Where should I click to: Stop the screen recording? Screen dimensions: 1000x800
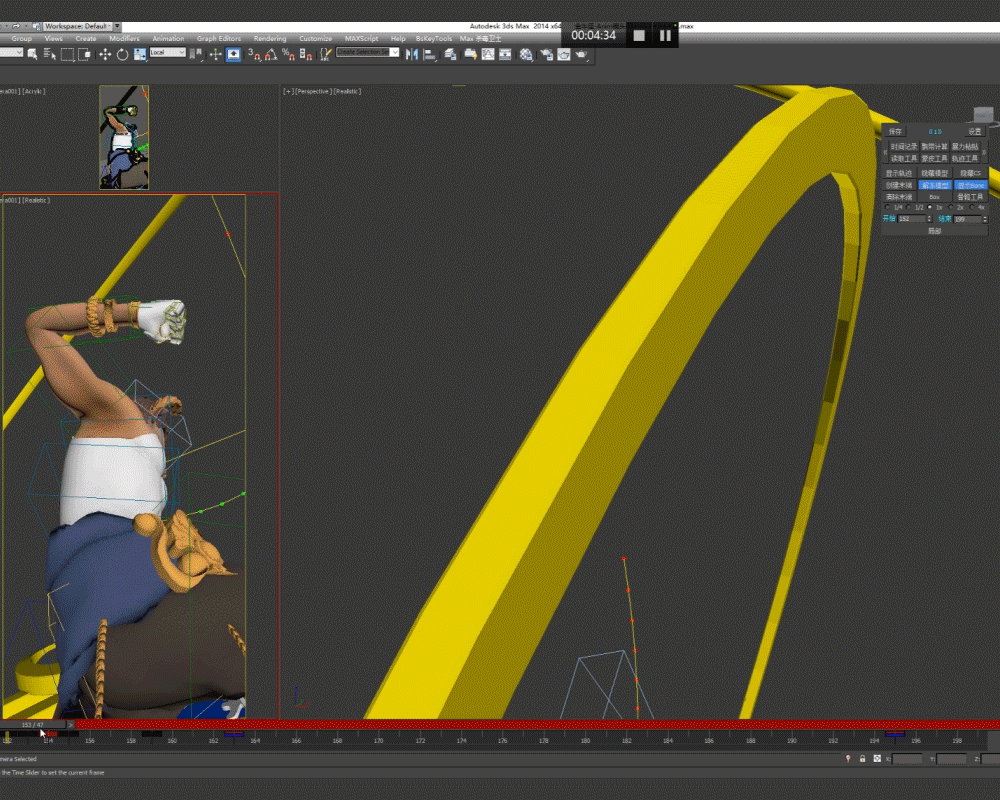click(639, 36)
